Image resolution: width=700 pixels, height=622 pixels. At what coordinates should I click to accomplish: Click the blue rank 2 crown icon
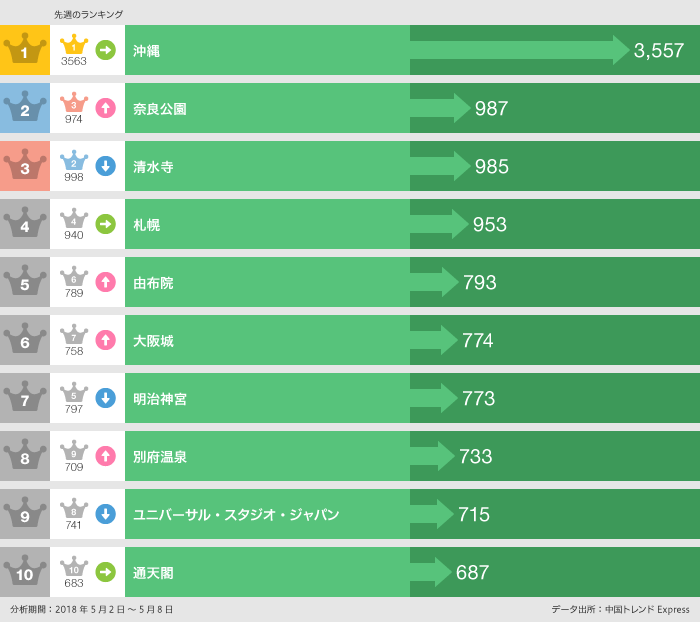(x=25, y=108)
